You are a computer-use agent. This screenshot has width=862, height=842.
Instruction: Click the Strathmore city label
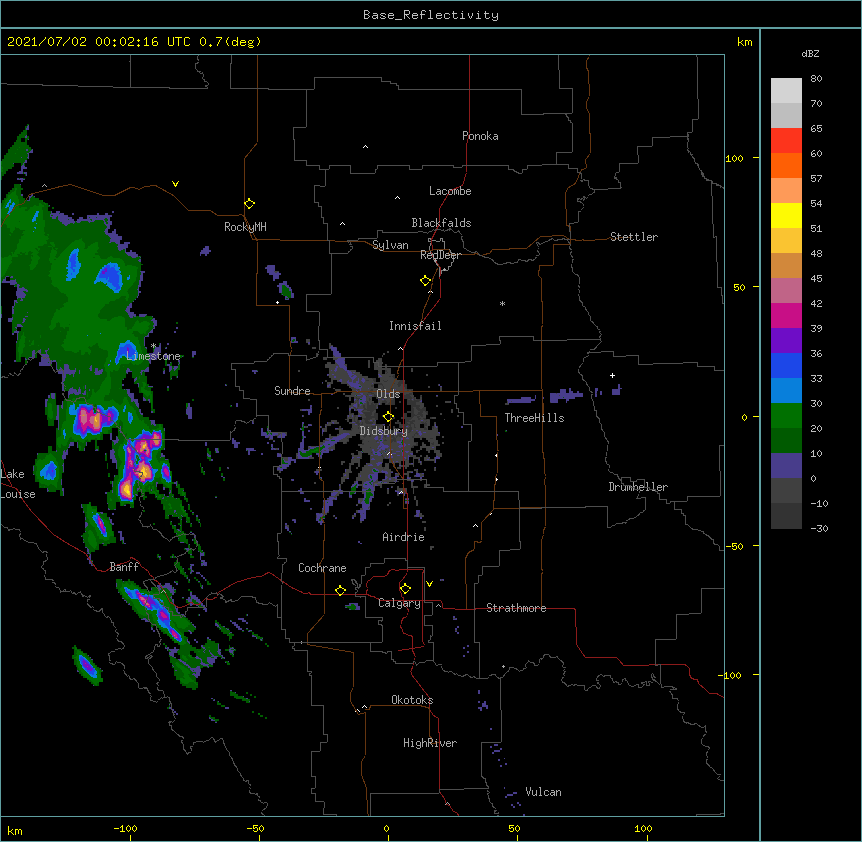[516, 608]
